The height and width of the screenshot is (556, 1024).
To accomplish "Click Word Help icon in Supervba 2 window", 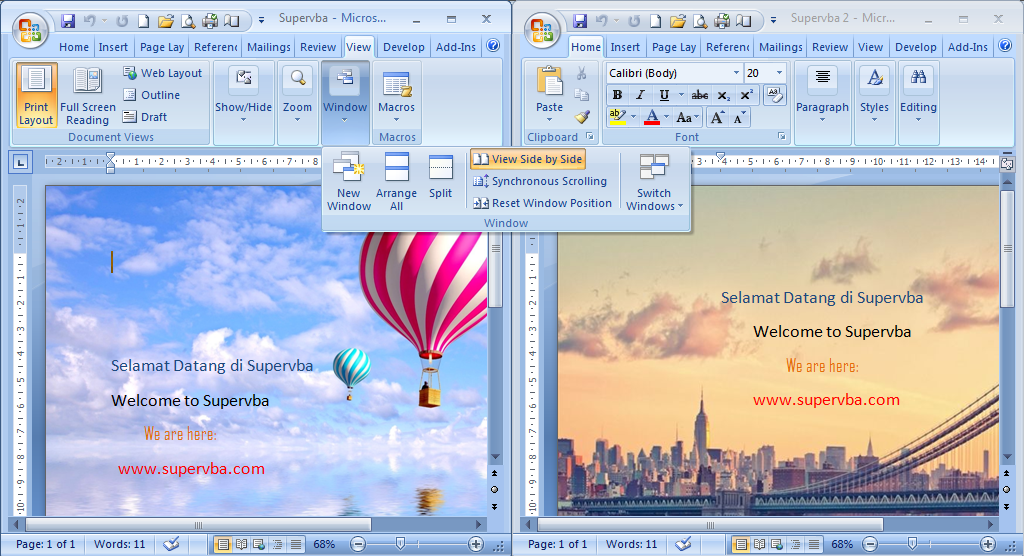I will click(1005, 46).
